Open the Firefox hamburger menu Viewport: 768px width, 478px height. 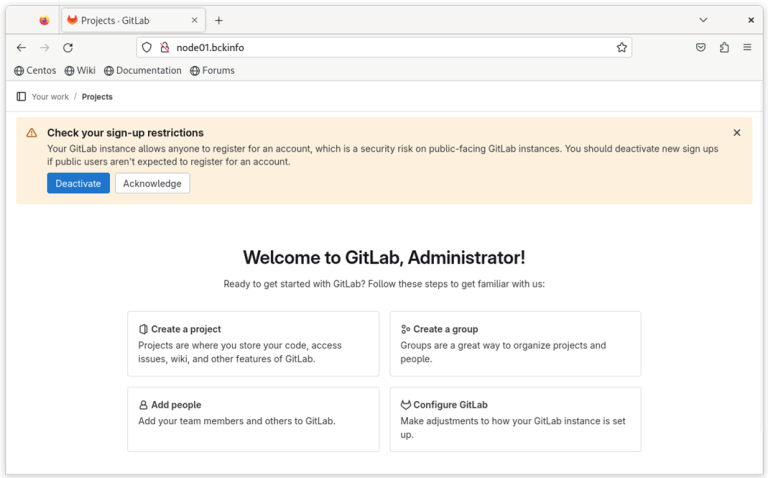point(747,48)
